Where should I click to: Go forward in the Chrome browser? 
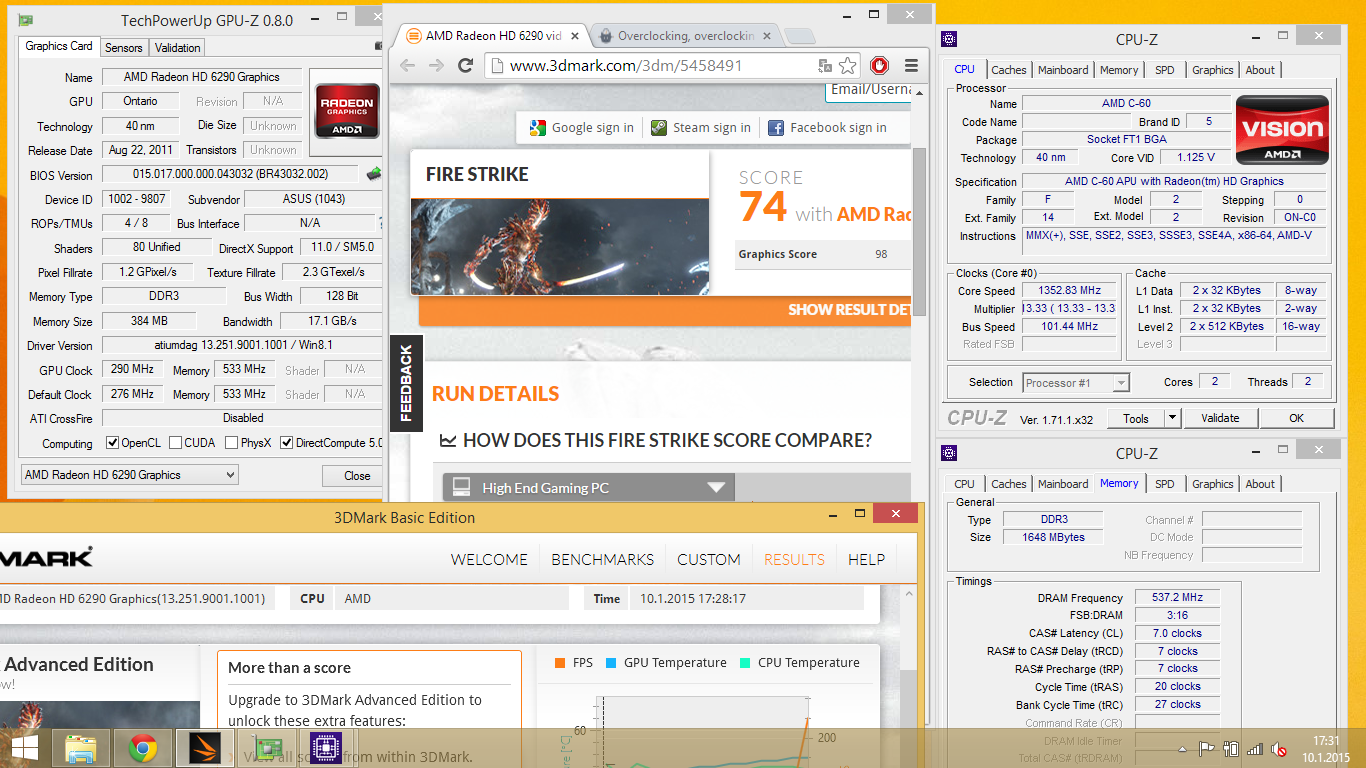click(436, 65)
